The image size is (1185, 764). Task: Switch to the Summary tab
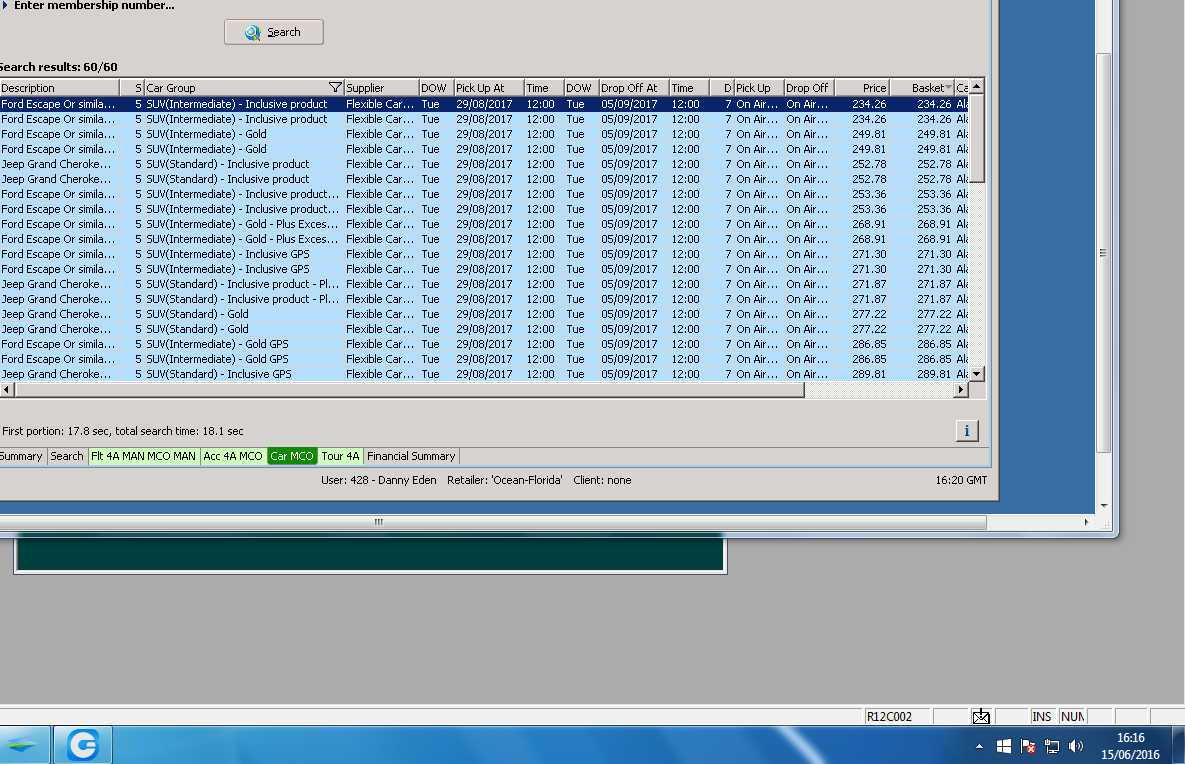[21, 456]
